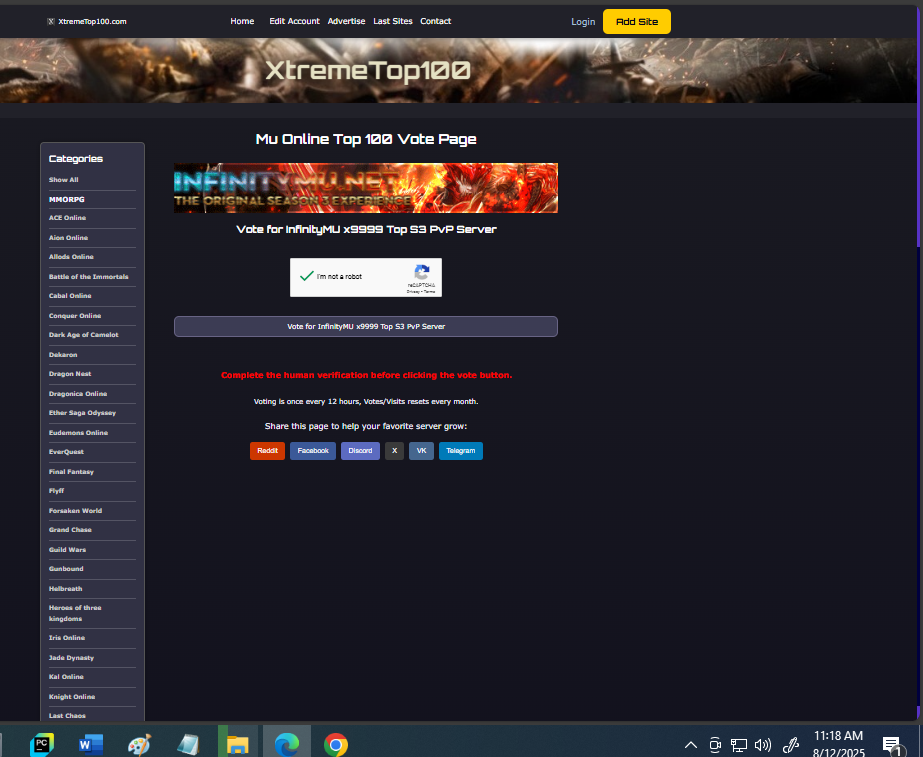The image size is (923, 757).
Task: Open the Dekaron category
Action: [63, 354]
